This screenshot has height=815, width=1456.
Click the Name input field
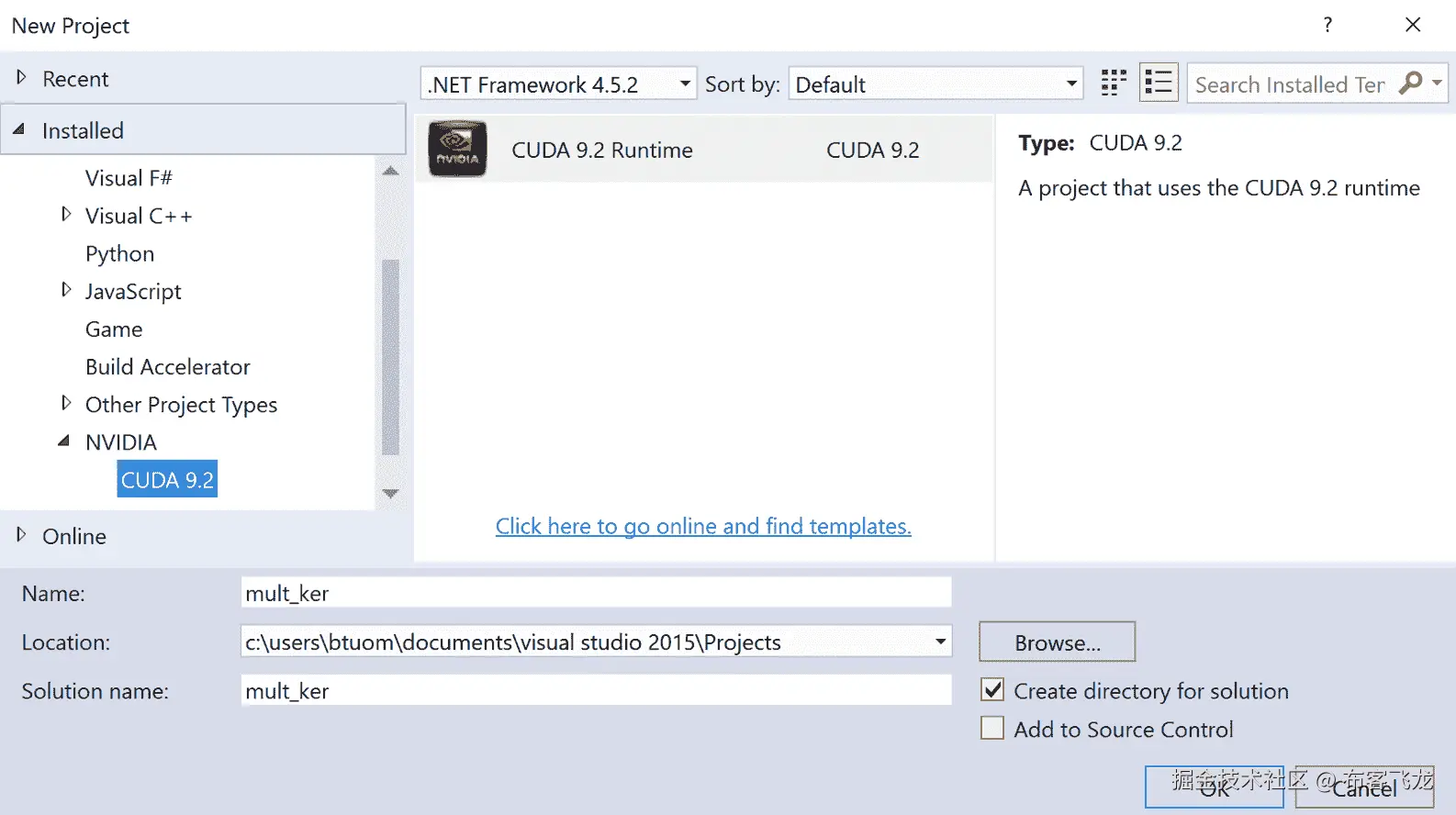pos(596,593)
